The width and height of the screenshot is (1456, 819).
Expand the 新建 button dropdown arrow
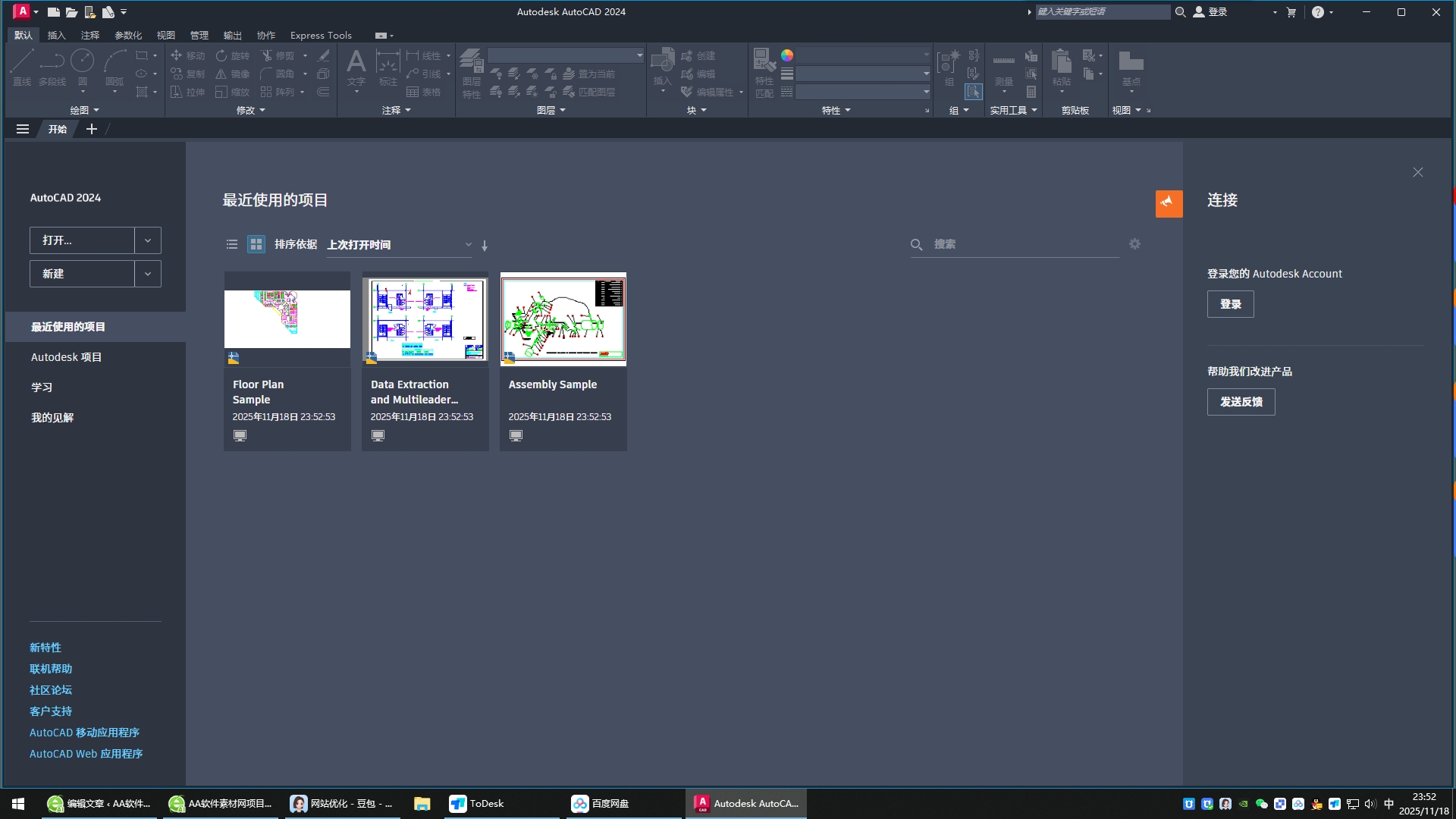[x=147, y=273]
